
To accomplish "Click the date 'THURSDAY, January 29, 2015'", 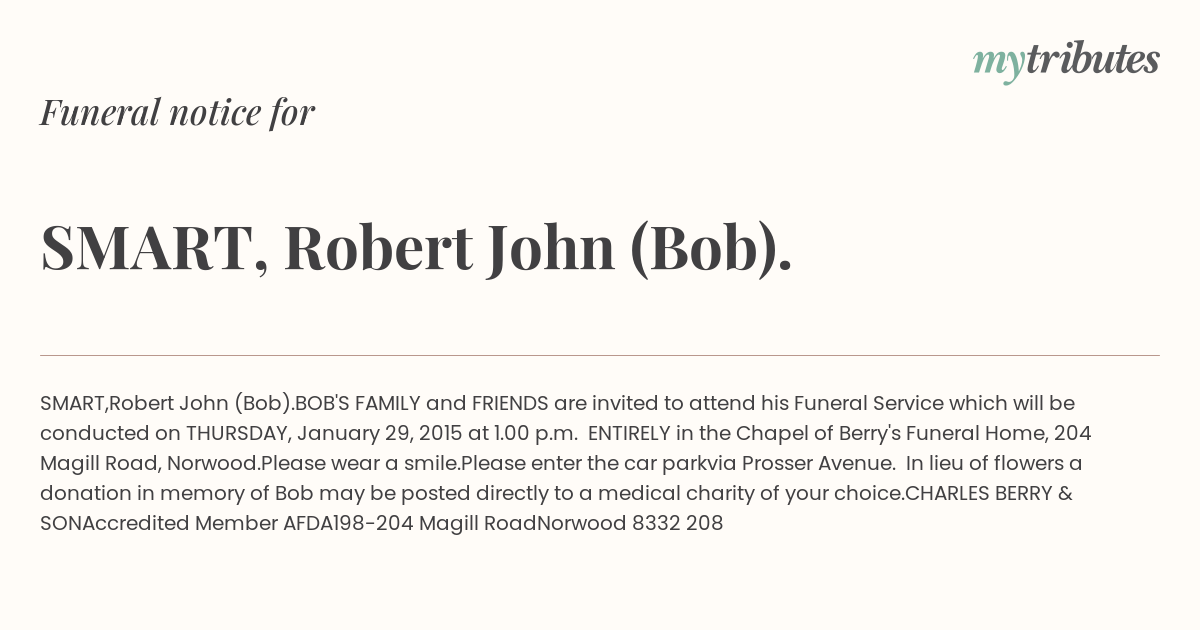I will tap(322, 433).
